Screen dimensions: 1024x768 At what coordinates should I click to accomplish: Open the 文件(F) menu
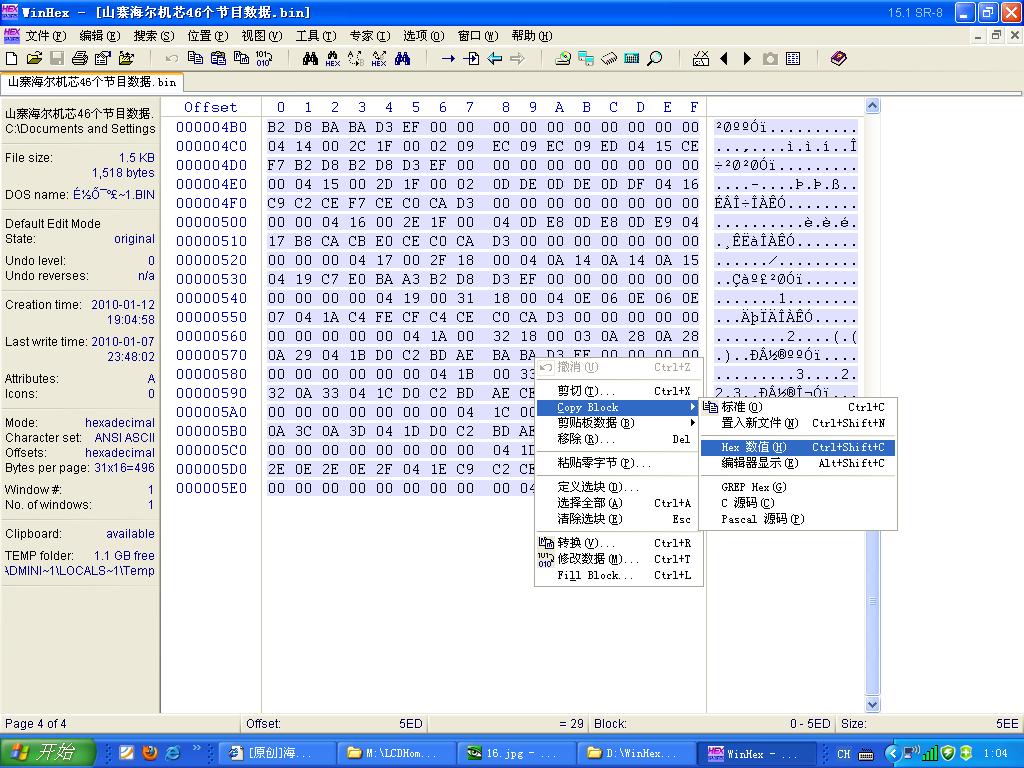pyautogui.click(x=46, y=36)
